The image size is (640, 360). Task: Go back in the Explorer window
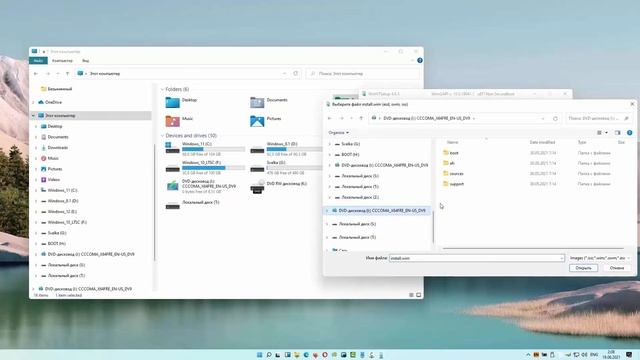[x=36, y=73]
